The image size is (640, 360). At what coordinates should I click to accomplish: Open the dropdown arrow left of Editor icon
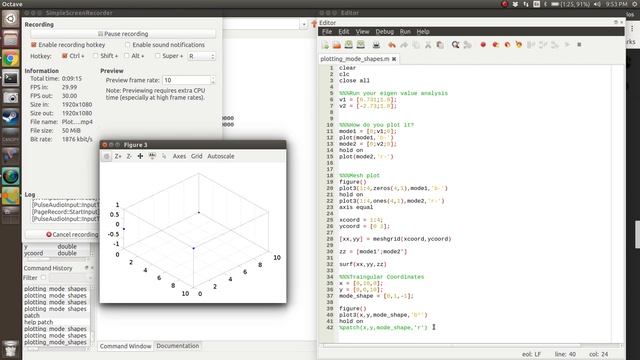[x=304, y=25]
